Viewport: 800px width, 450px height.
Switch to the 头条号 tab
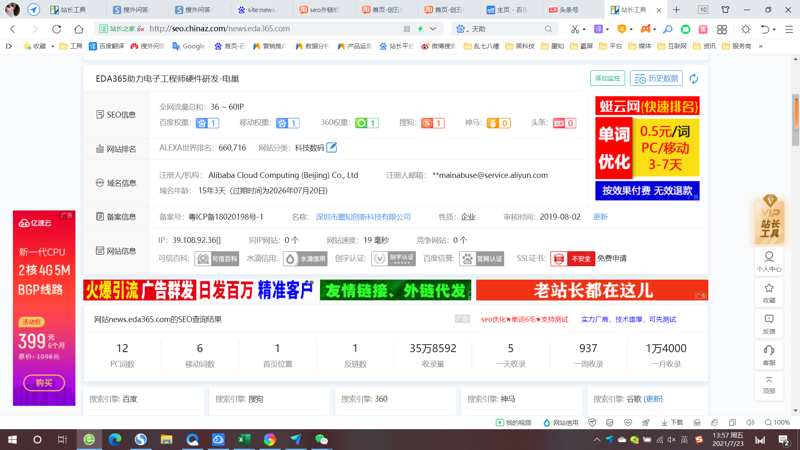tap(570, 10)
